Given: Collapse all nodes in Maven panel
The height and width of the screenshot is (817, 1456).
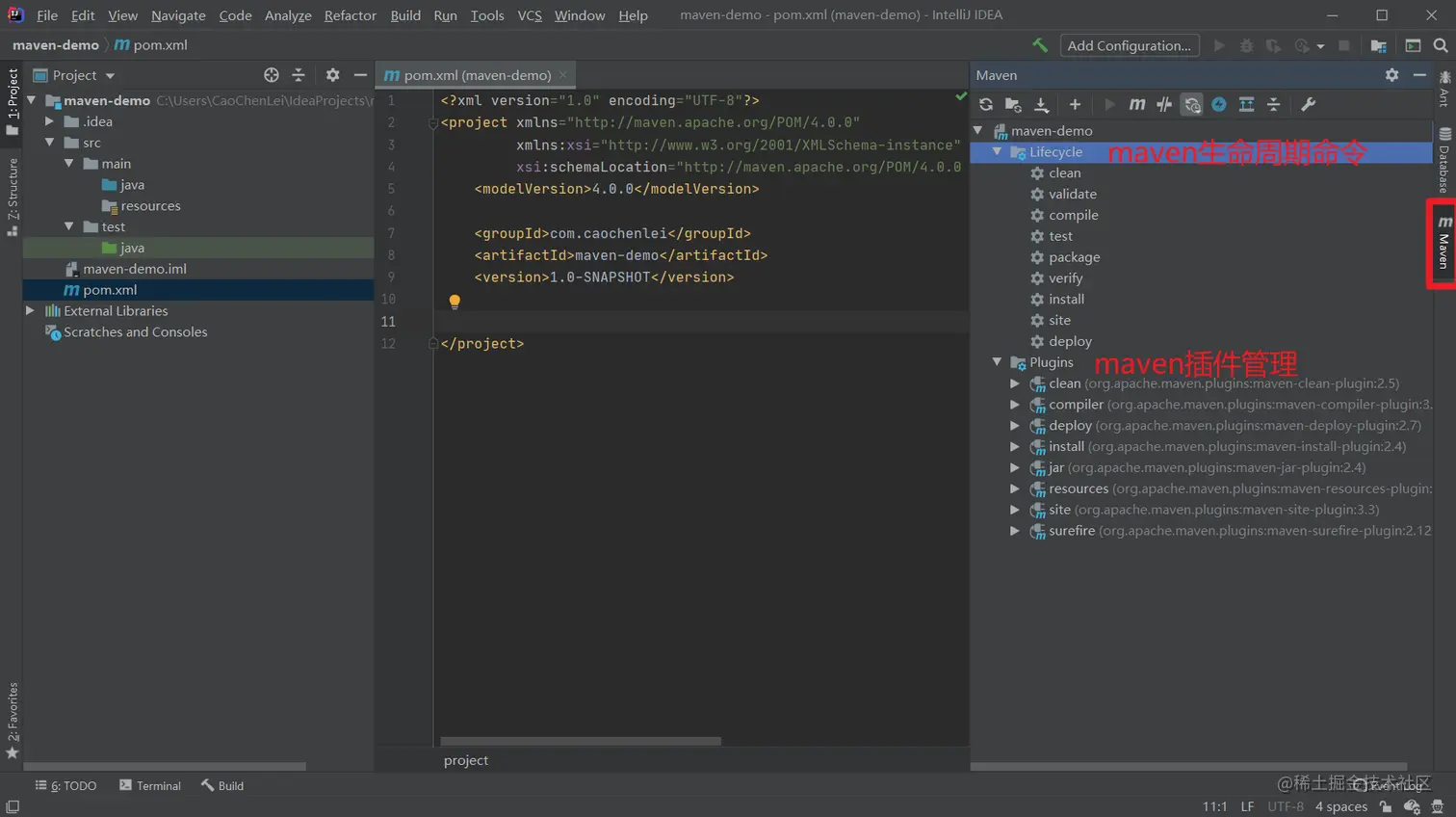Looking at the screenshot, I should click(1274, 104).
